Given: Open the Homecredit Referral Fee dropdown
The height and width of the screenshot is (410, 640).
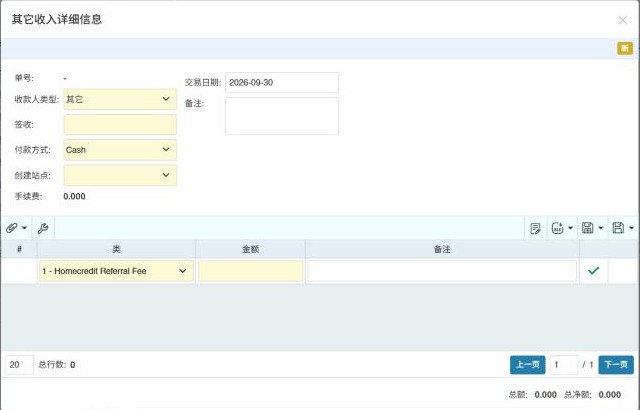Looking at the screenshot, I should (116, 271).
